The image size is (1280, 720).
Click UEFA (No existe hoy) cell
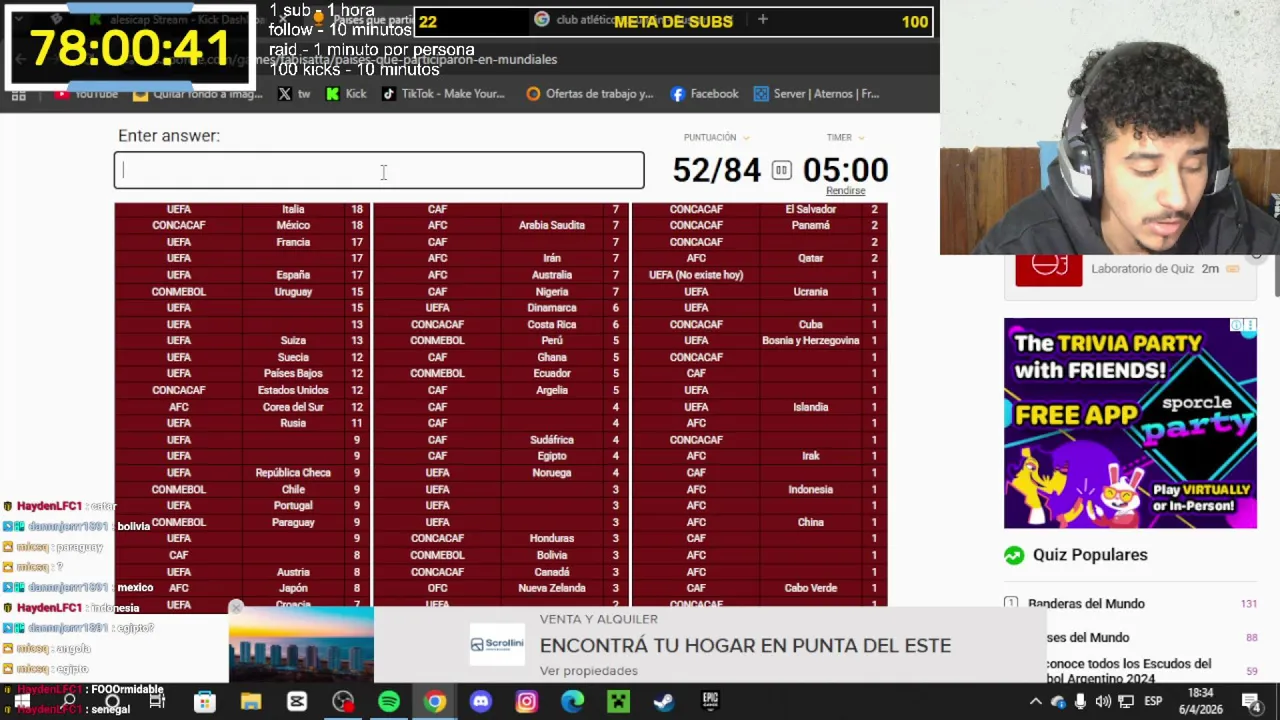coord(696,275)
